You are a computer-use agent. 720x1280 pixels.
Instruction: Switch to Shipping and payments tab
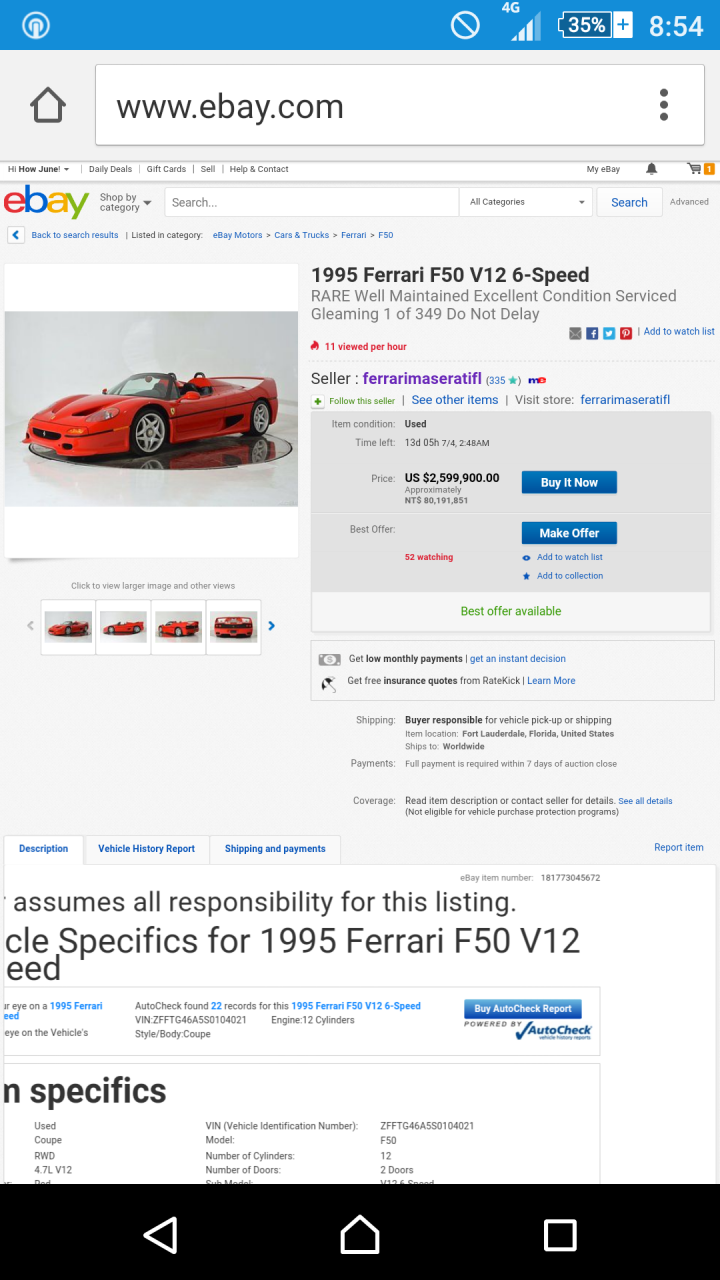pyautogui.click(x=275, y=849)
